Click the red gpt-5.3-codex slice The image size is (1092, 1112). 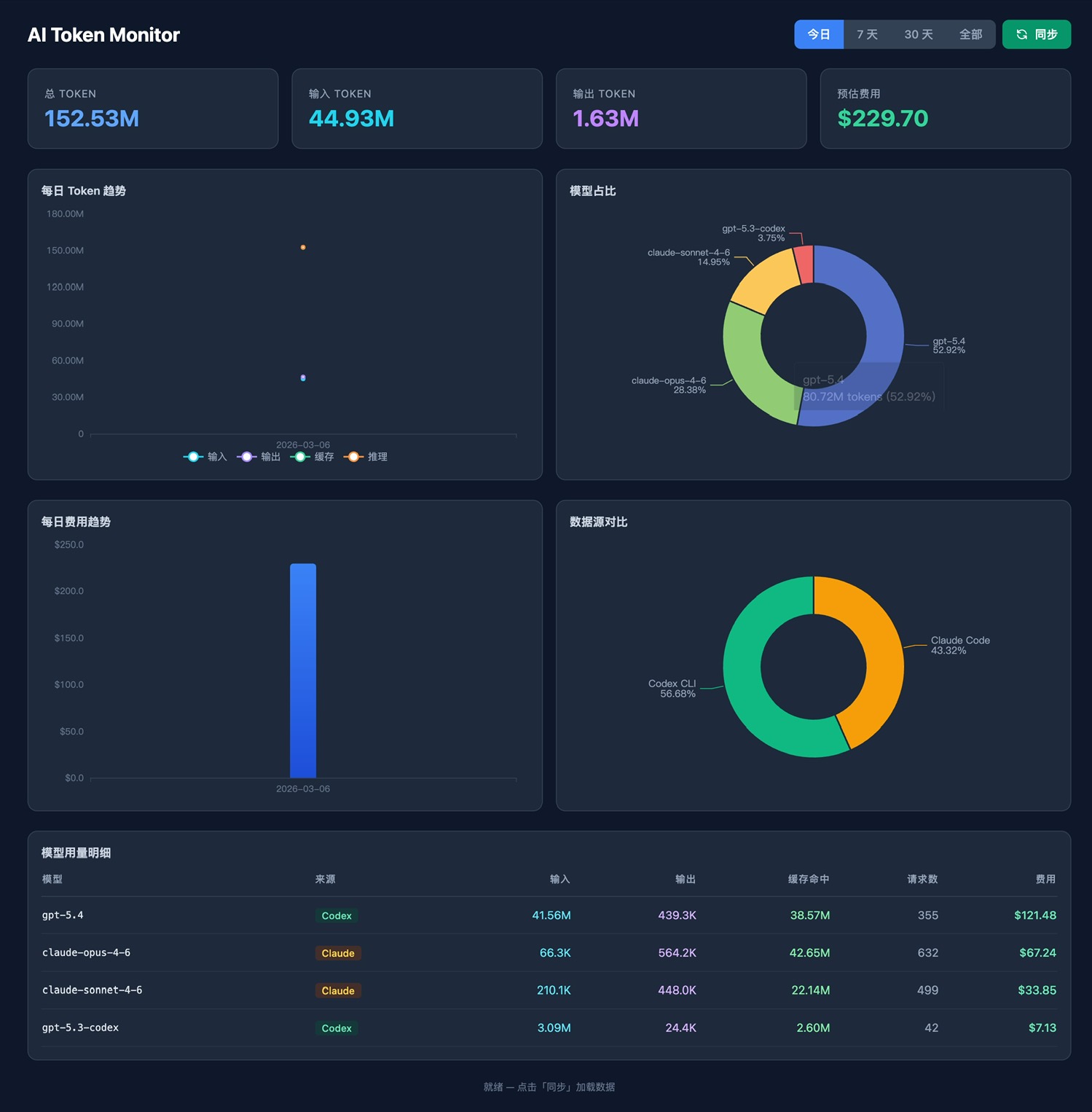coord(804,265)
